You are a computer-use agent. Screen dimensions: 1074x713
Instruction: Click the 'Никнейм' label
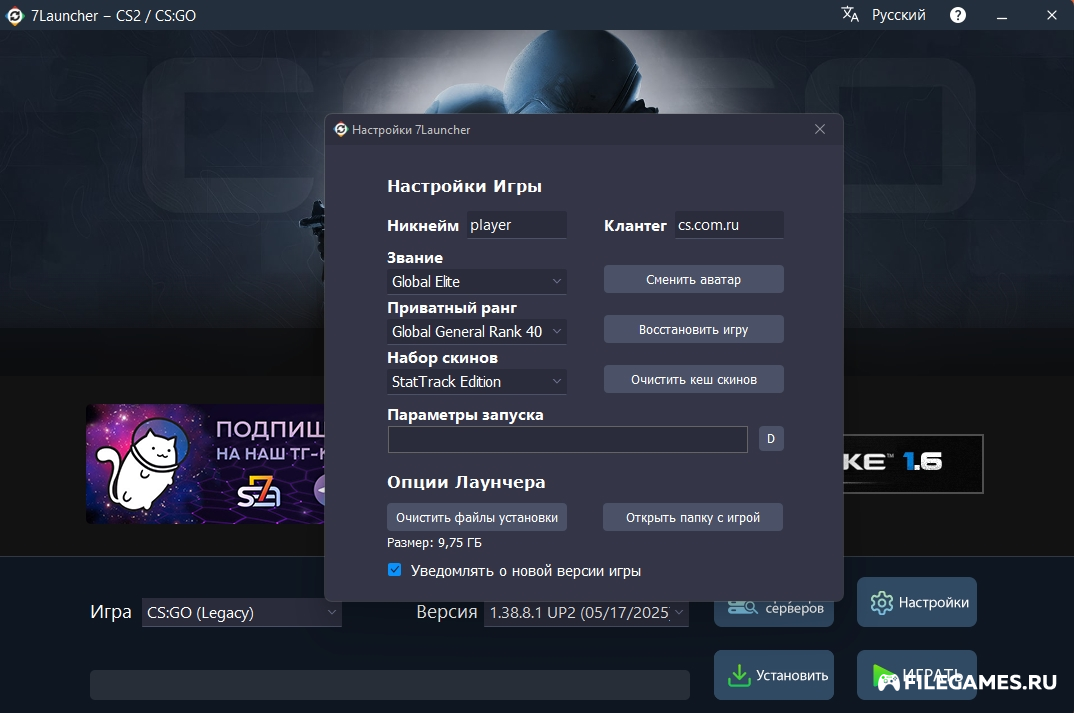pyautogui.click(x=423, y=225)
